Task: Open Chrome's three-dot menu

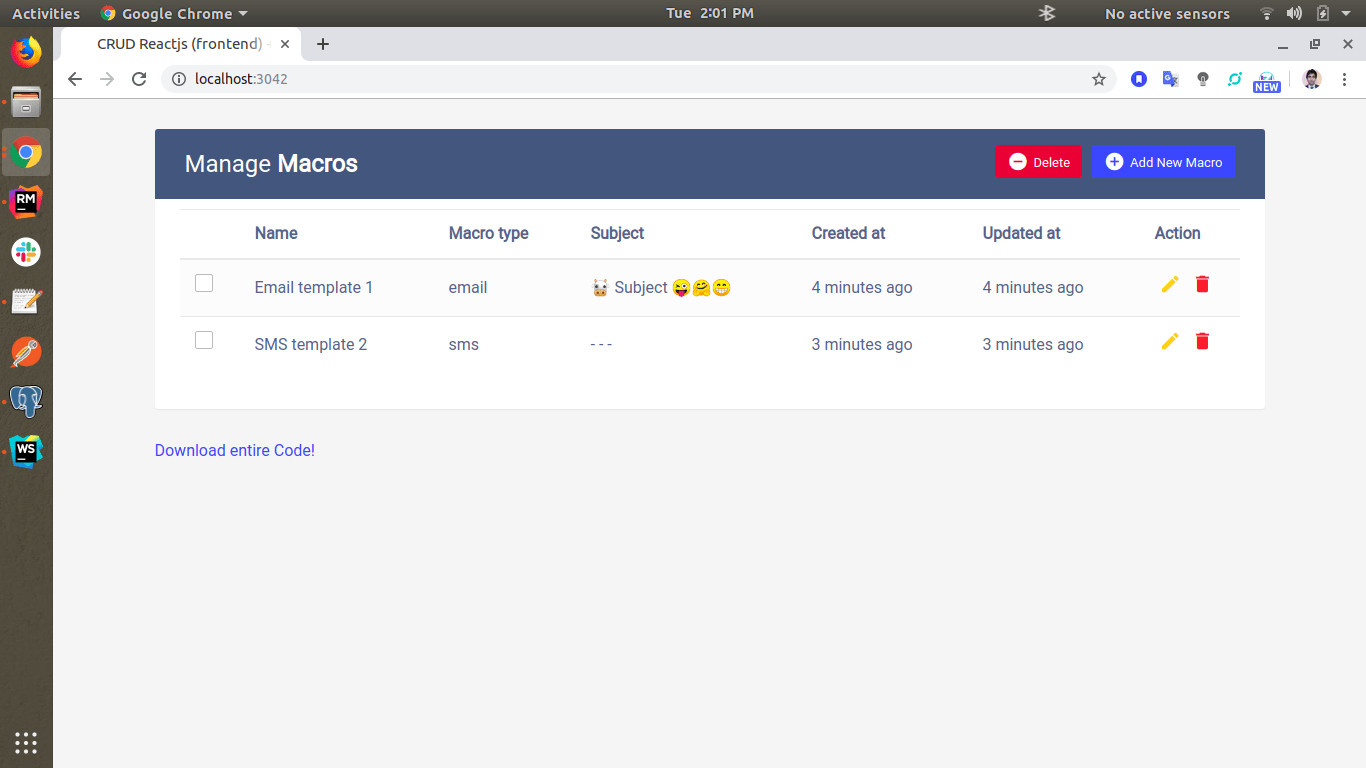Action: point(1345,78)
